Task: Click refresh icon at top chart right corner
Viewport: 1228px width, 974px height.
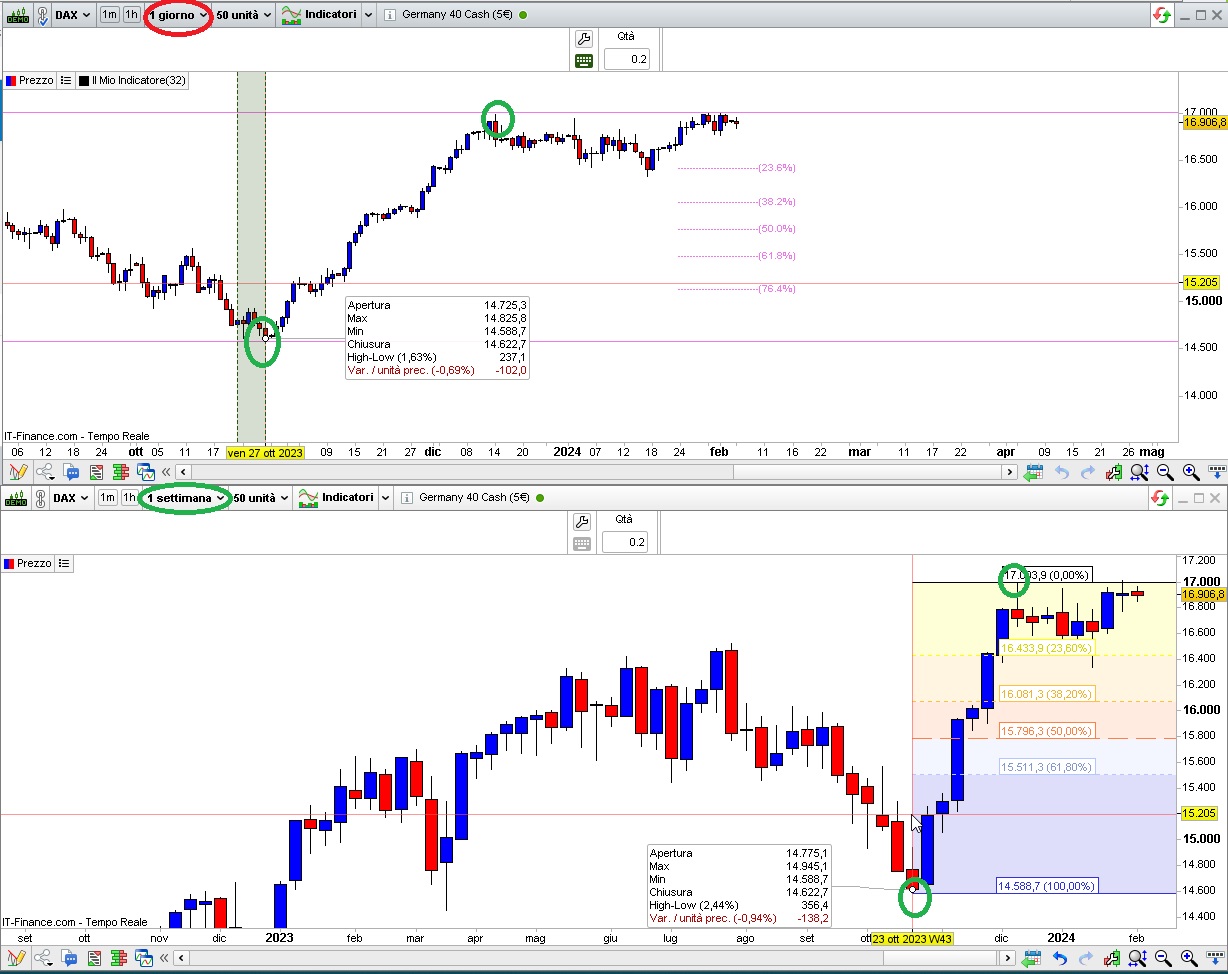Action: 1162,15
